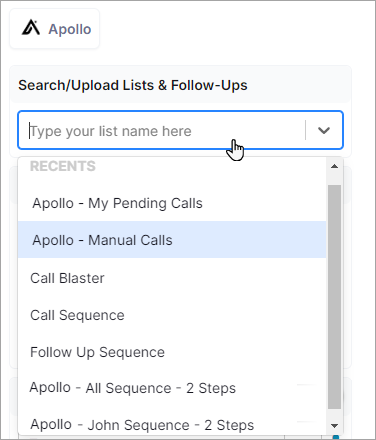Select Apollo - John Sequence - 2 Steps
Image resolution: width=376 pixels, height=440 pixels.
(x=172, y=425)
